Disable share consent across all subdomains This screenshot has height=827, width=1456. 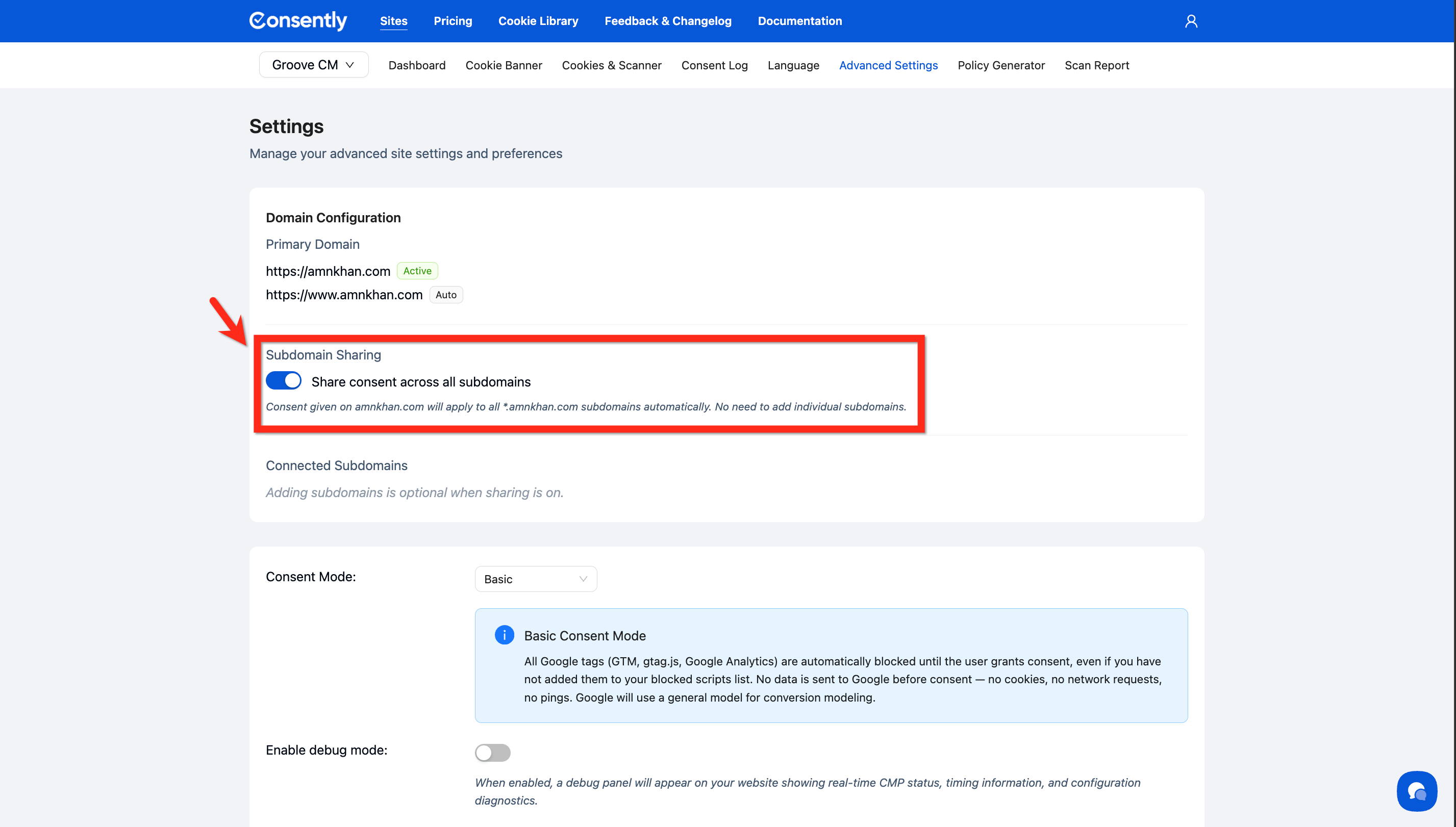click(x=284, y=380)
